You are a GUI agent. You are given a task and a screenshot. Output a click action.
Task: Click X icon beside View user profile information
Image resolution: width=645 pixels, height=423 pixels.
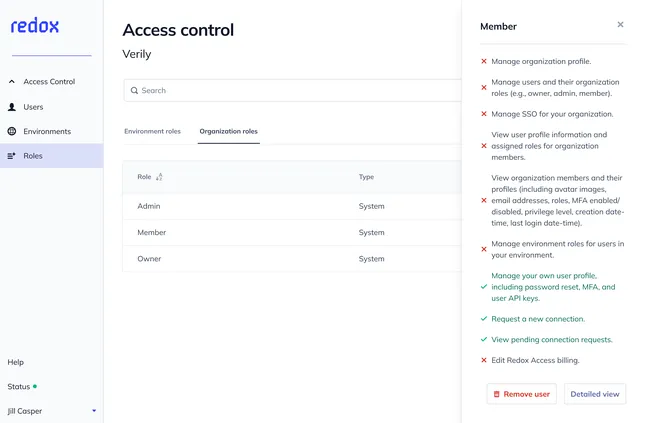484,146
